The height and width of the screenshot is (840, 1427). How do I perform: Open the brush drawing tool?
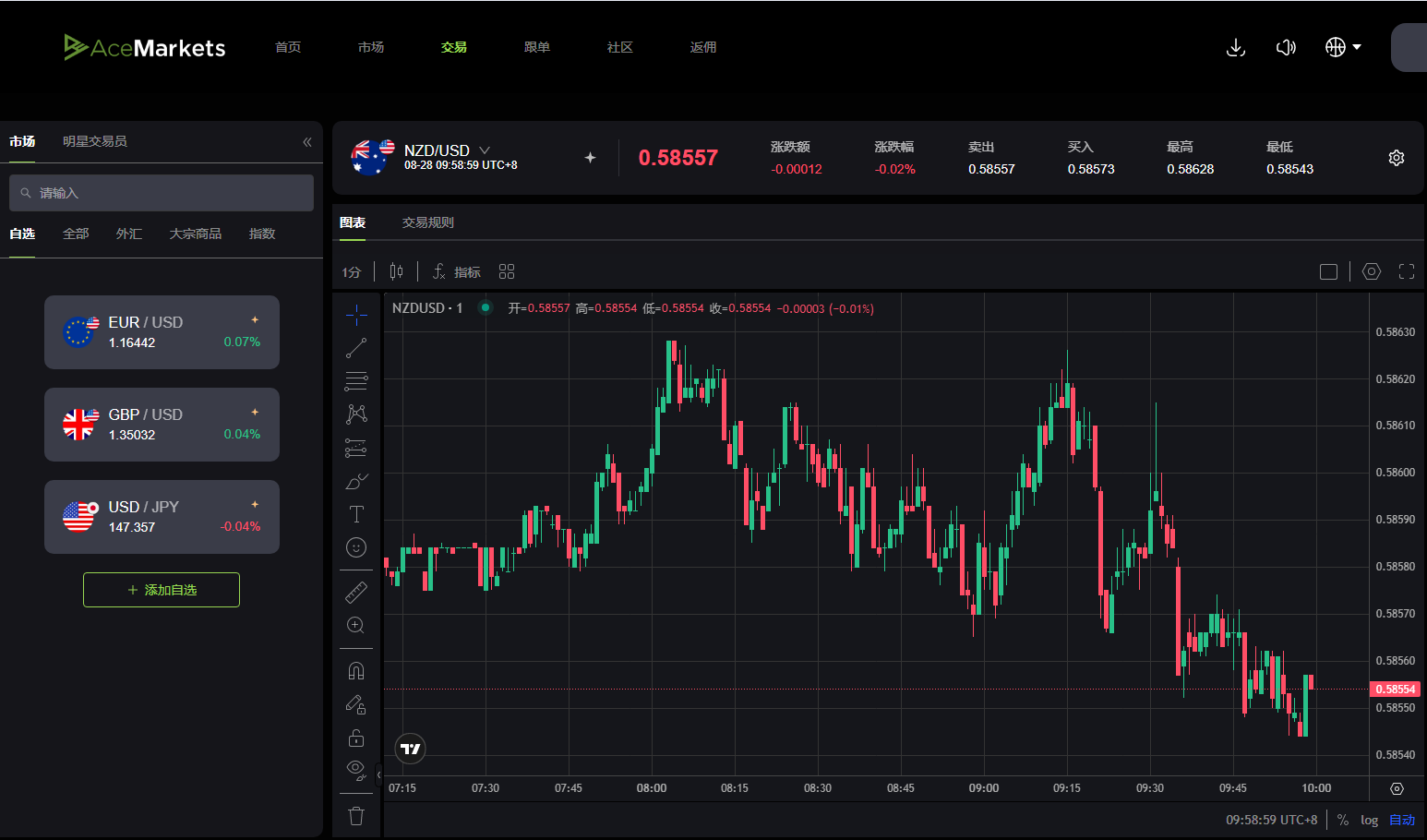[x=356, y=481]
